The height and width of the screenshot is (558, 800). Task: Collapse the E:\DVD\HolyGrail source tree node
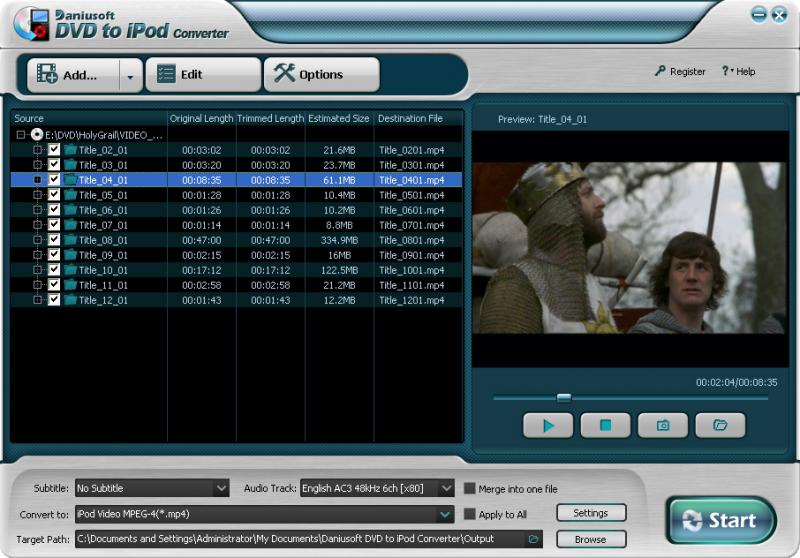pyautogui.click(x=19, y=134)
